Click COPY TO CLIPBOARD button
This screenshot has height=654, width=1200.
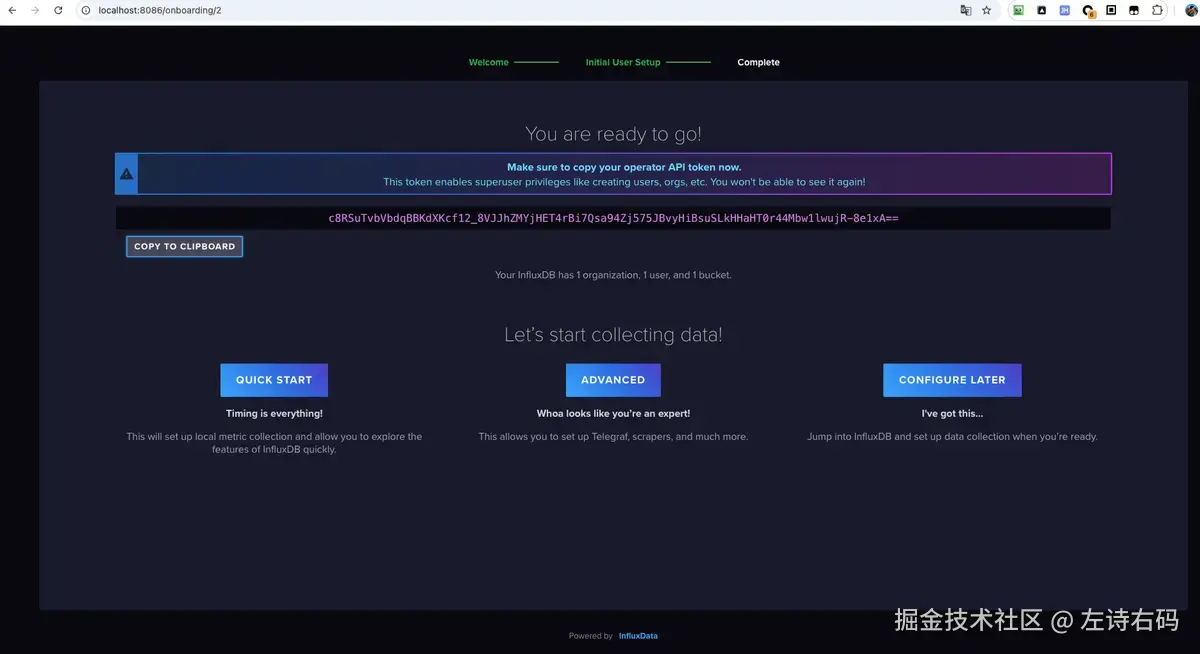click(x=184, y=246)
